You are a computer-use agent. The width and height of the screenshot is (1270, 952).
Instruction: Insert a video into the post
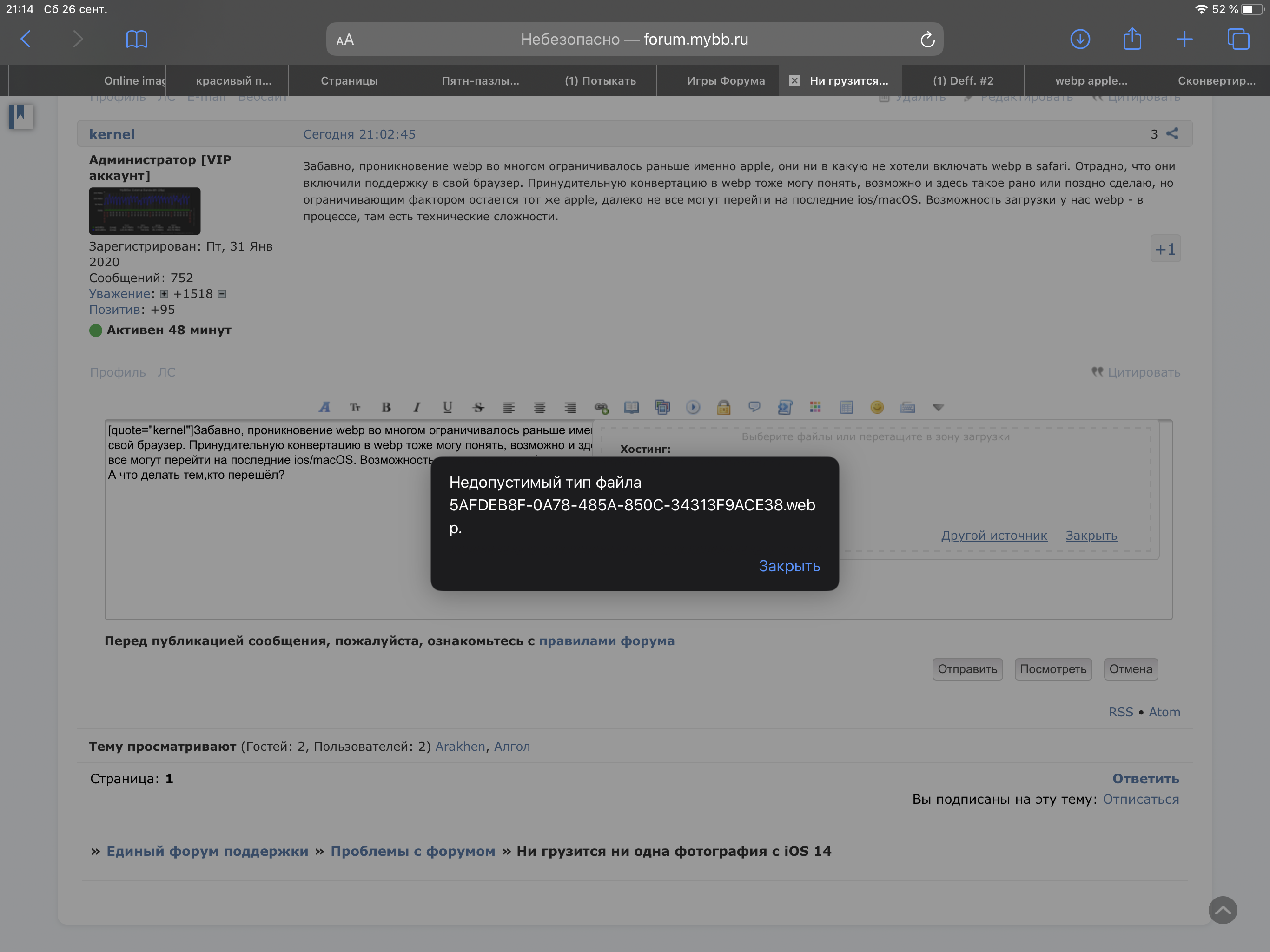[x=694, y=407]
